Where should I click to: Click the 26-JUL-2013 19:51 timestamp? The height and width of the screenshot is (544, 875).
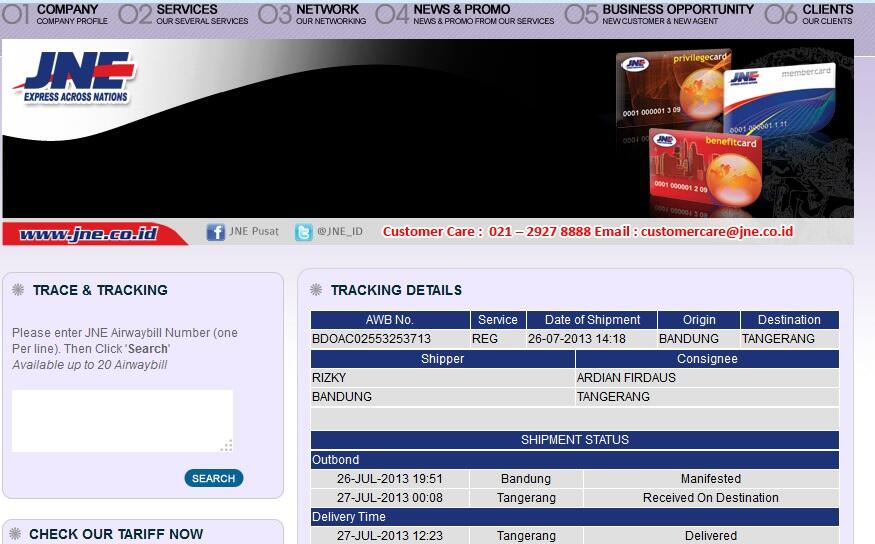390,479
